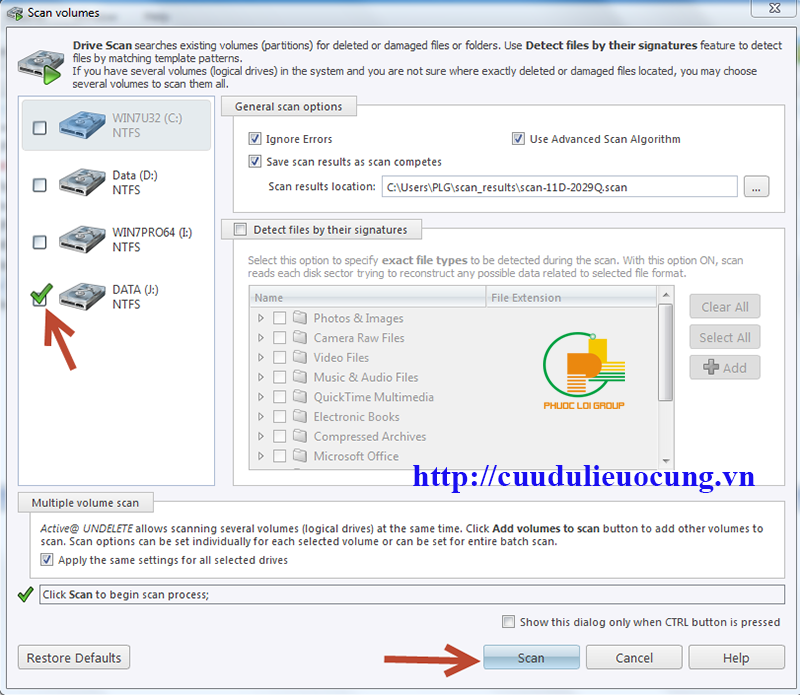Click the Data (D:) drive icon

point(82,184)
